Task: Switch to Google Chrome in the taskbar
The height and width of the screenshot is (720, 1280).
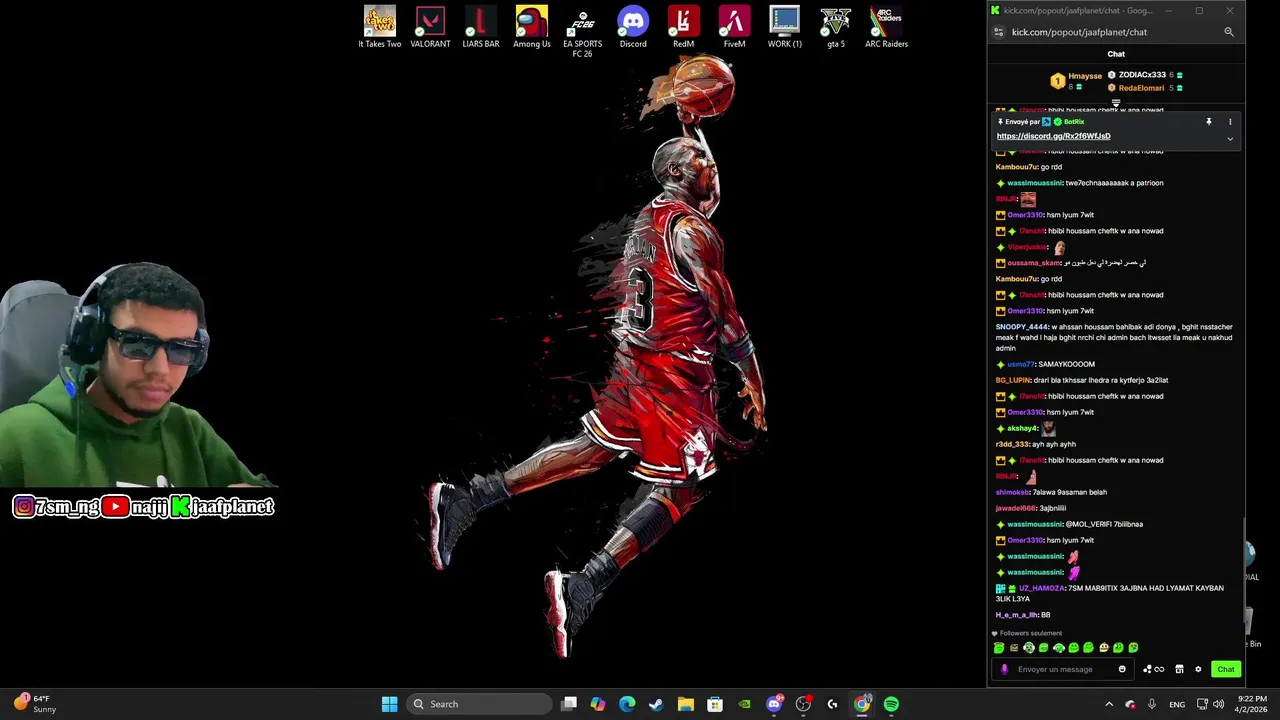Action: (x=862, y=704)
